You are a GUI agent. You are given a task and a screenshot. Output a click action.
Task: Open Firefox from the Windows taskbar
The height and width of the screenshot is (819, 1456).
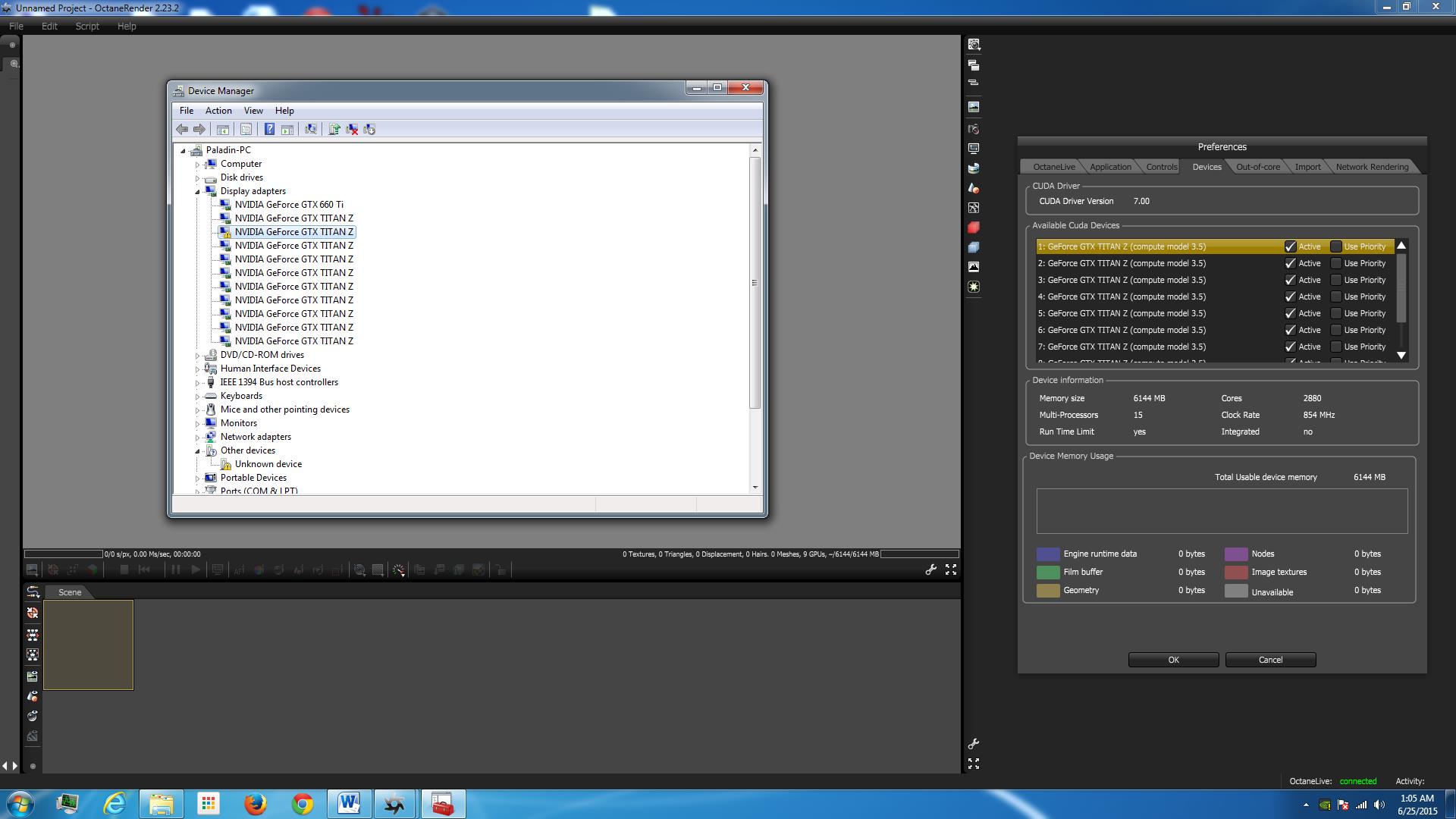(x=256, y=804)
